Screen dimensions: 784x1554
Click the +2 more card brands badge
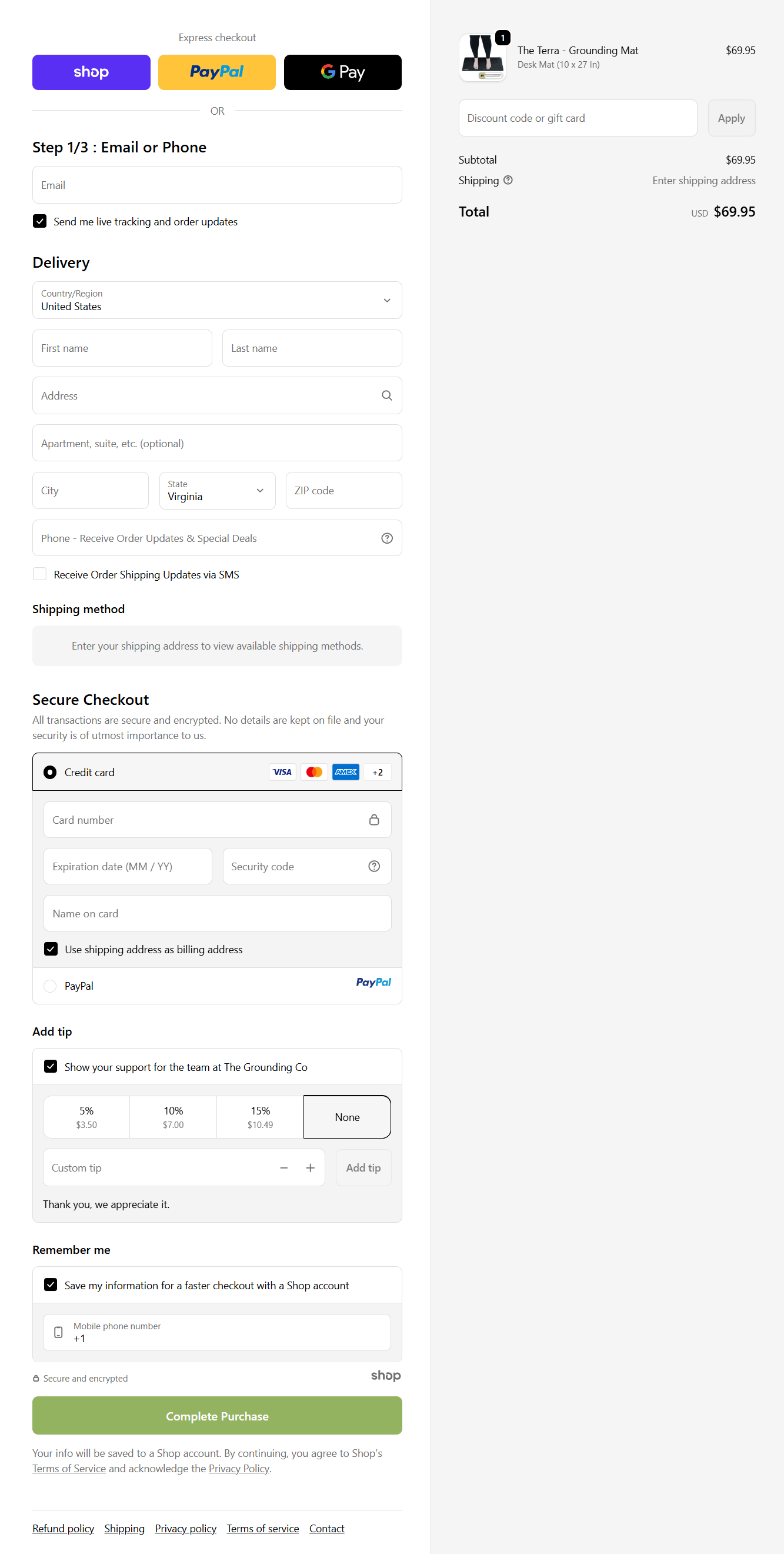377,772
